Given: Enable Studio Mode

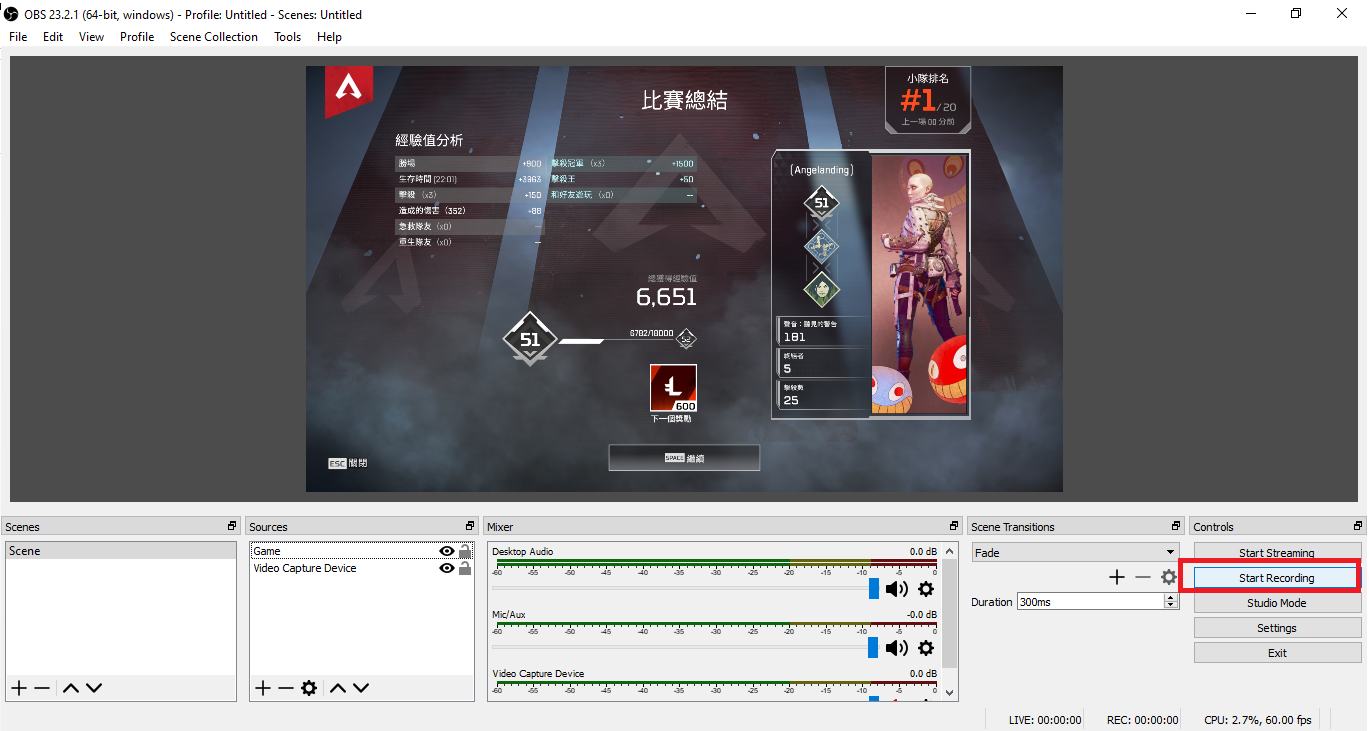Looking at the screenshot, I should 1277,603.
